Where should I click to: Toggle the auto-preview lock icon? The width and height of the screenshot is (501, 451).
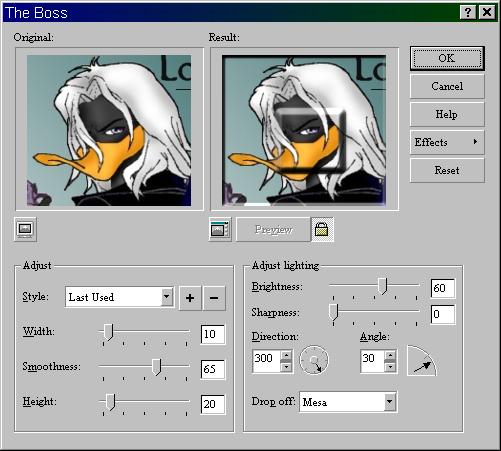322,229
